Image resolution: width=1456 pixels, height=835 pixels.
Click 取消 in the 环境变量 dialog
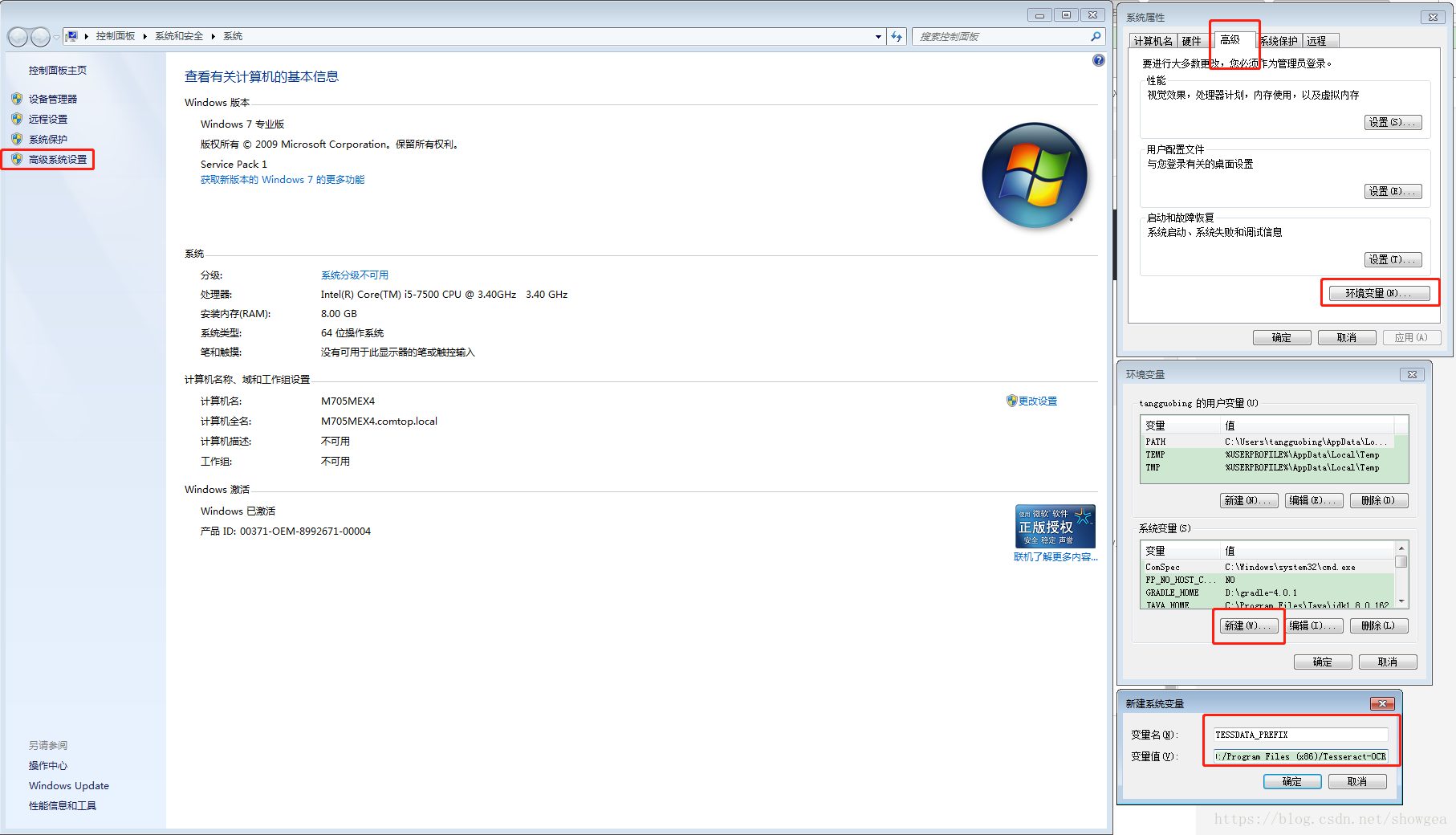[x=1388, y=662]
